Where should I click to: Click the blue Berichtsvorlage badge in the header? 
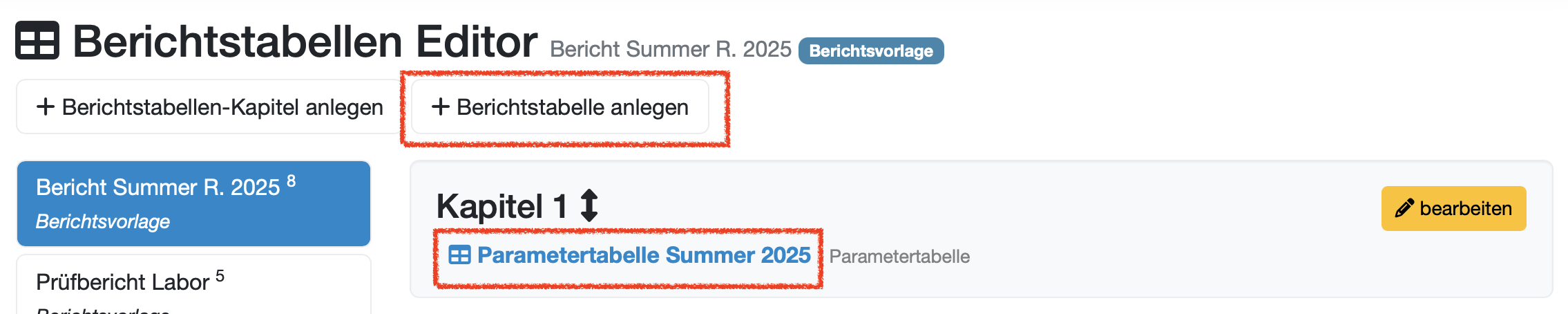click(x=870, y=50)
